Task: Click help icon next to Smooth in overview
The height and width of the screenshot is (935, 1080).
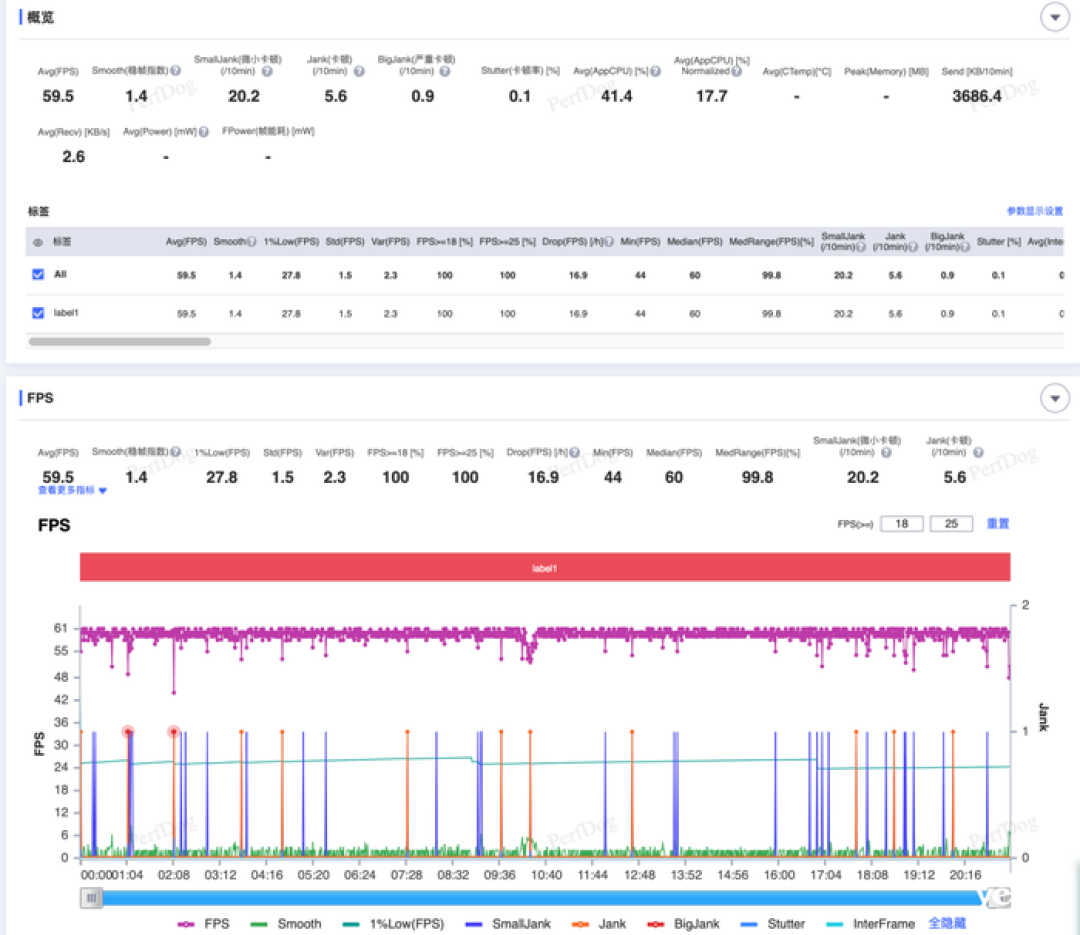Action: 176,70
